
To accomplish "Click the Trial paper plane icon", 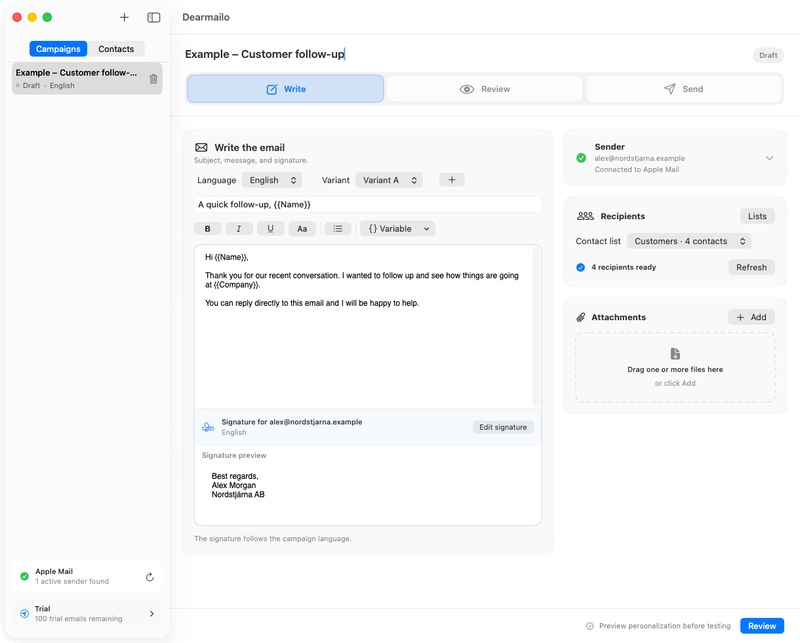I will coord(24,613).
